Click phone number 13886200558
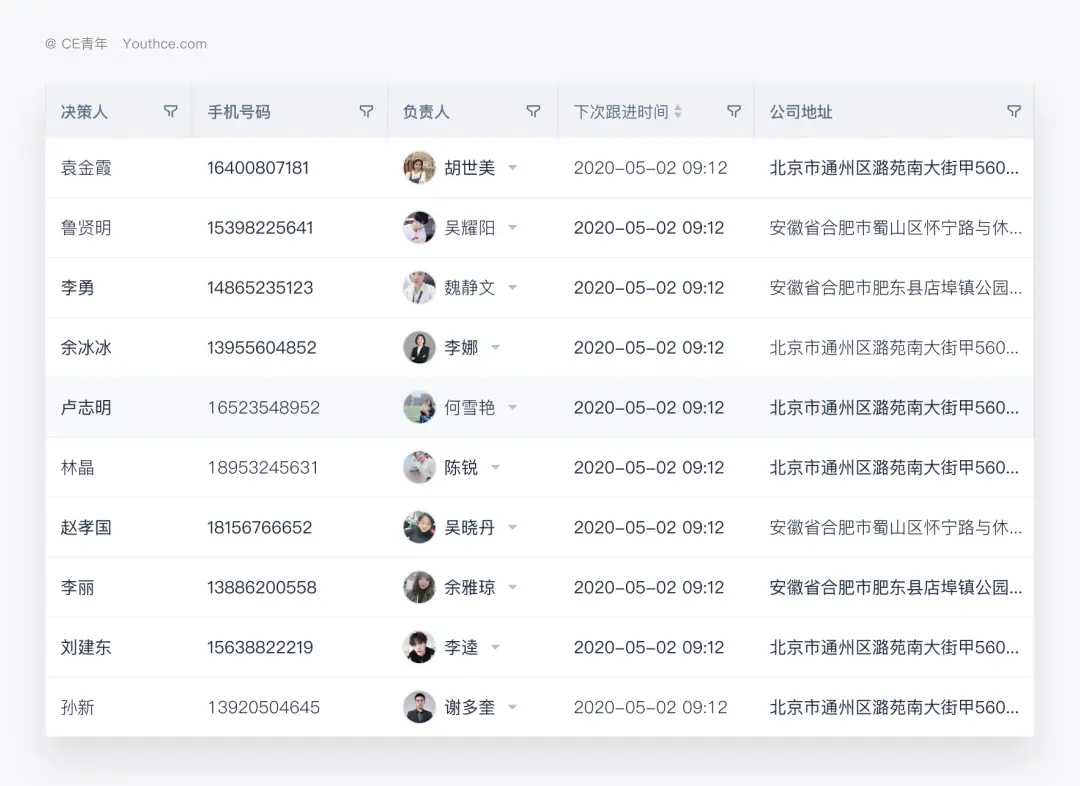 point(262,587)
